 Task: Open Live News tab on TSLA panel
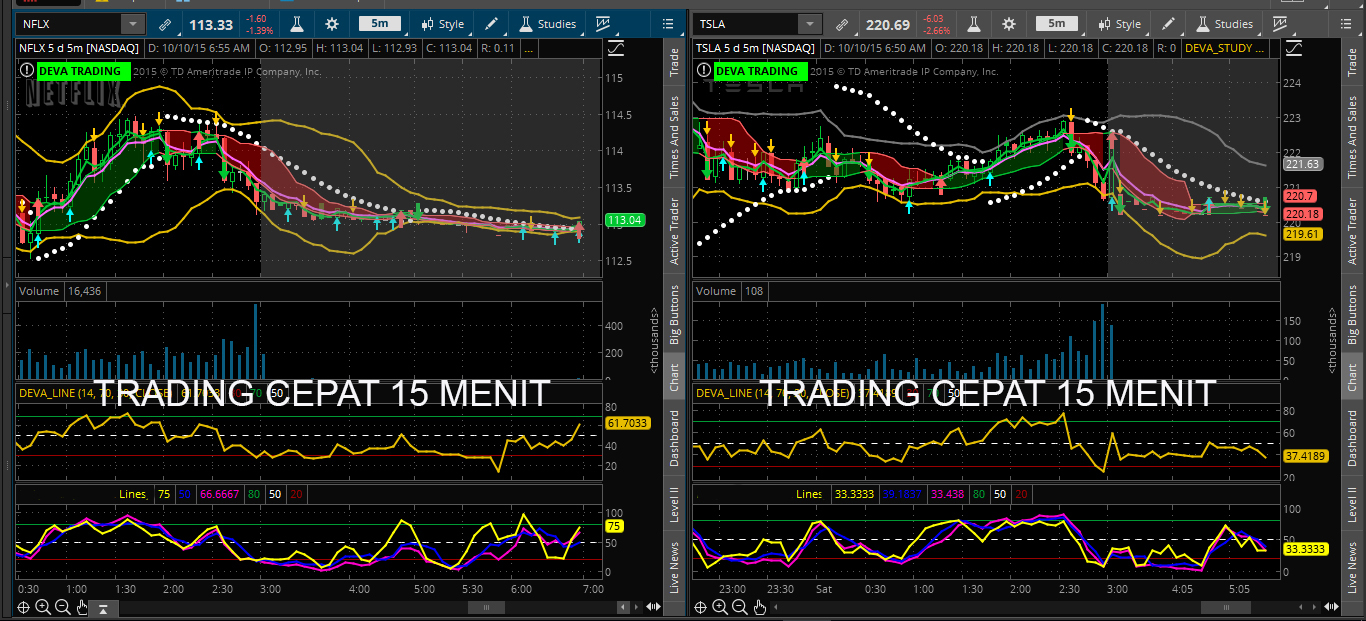coord(1352,568)
